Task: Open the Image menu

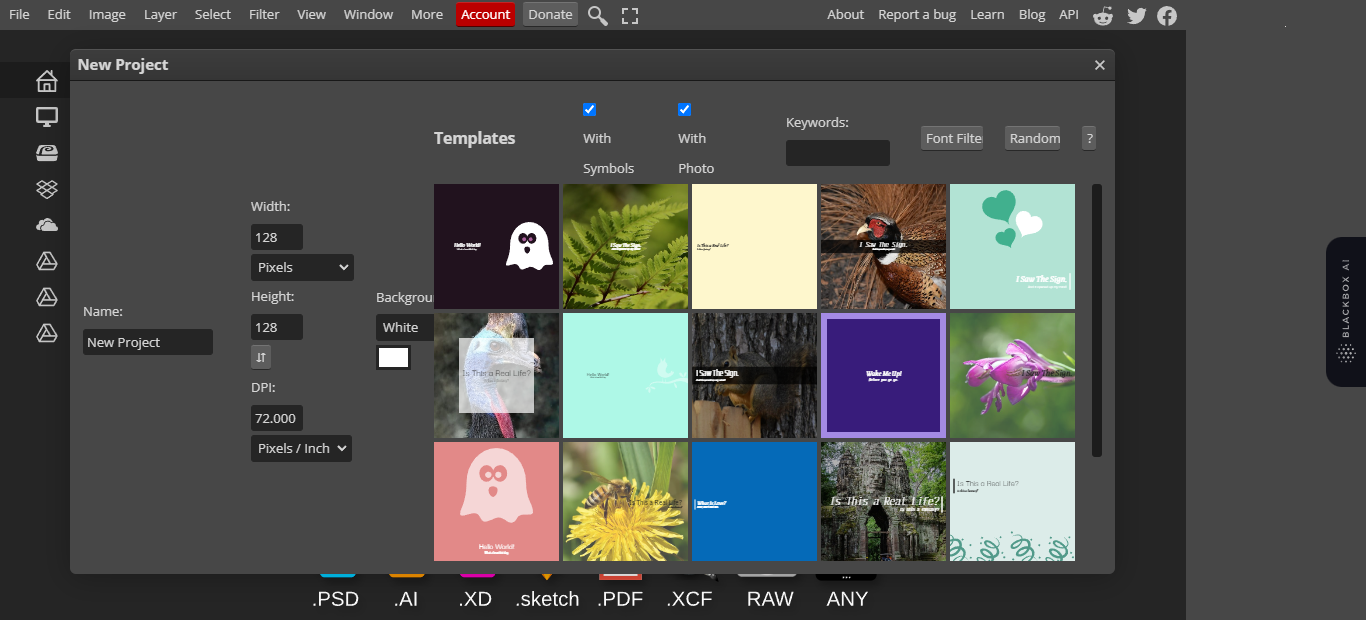Action: click(107, 14)
